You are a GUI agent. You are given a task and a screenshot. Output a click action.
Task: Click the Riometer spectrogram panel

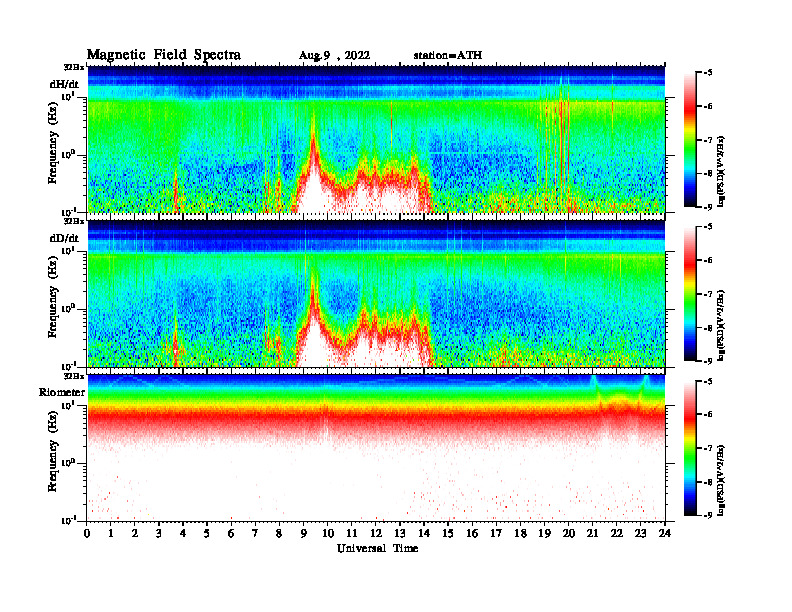(x=376, y=448)
